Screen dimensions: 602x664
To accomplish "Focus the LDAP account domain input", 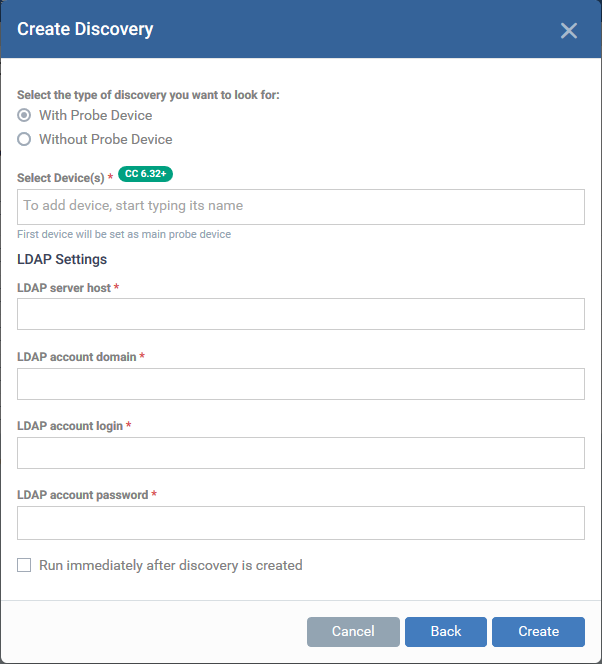I will click(x=301, y=384).
